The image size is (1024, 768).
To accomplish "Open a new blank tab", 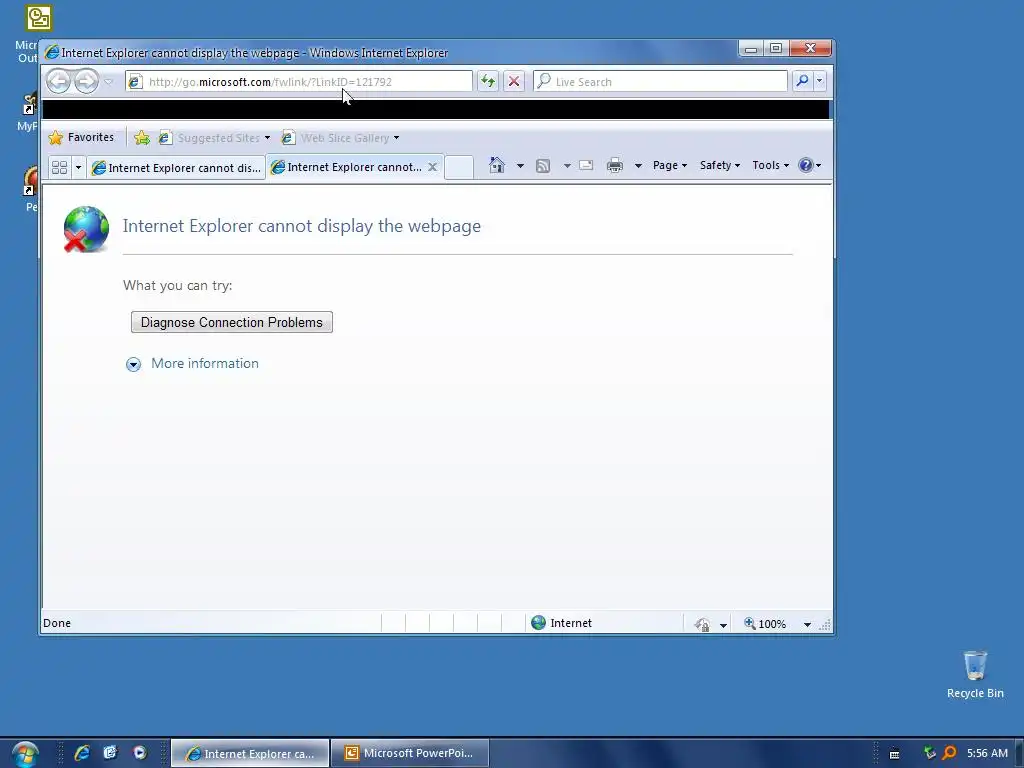I will coord(459,167).
